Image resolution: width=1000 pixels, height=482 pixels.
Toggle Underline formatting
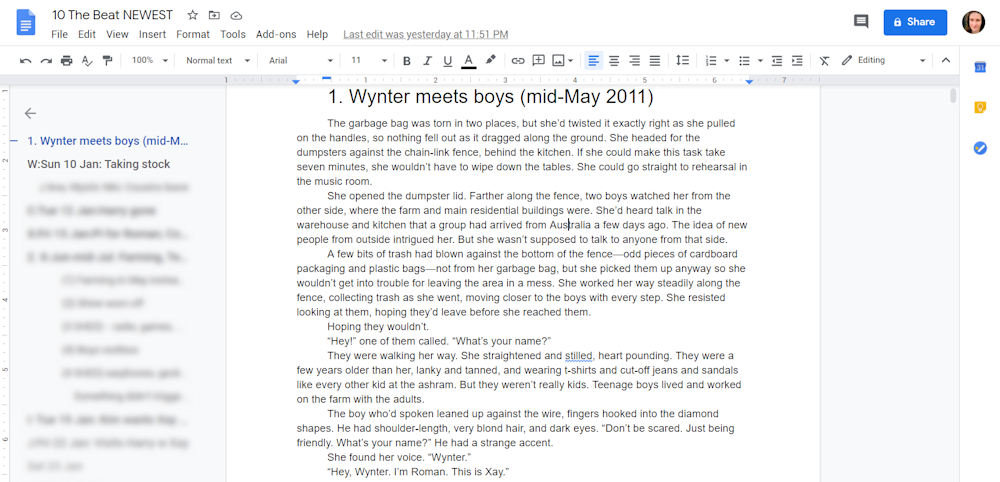click(447, 60)
